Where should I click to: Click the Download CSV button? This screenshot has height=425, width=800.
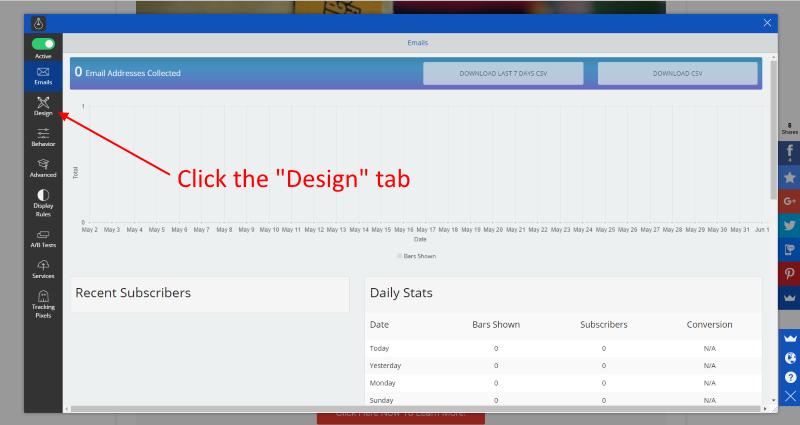coord(677,74)
